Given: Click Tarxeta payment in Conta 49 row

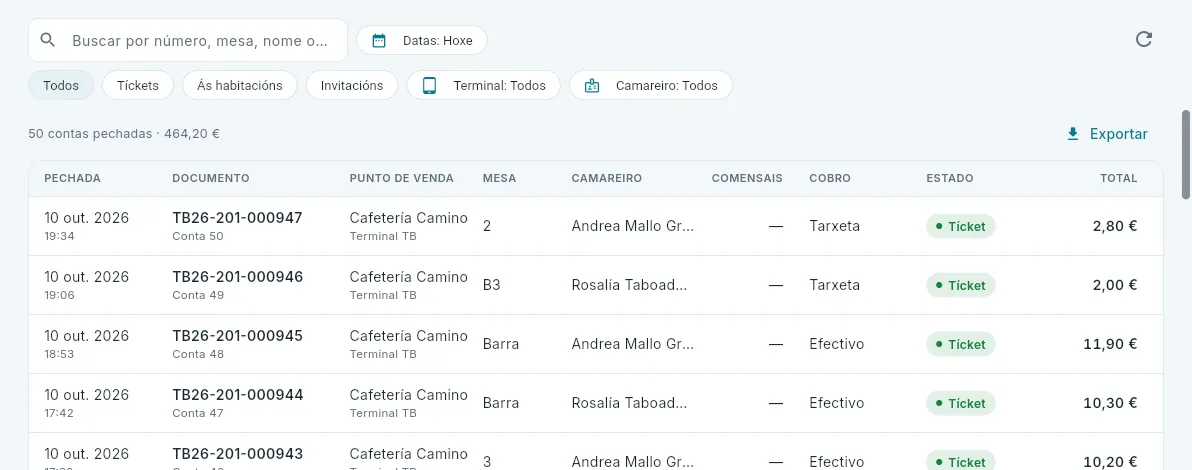Looking at the screenshot, I should tap(835, 285).
